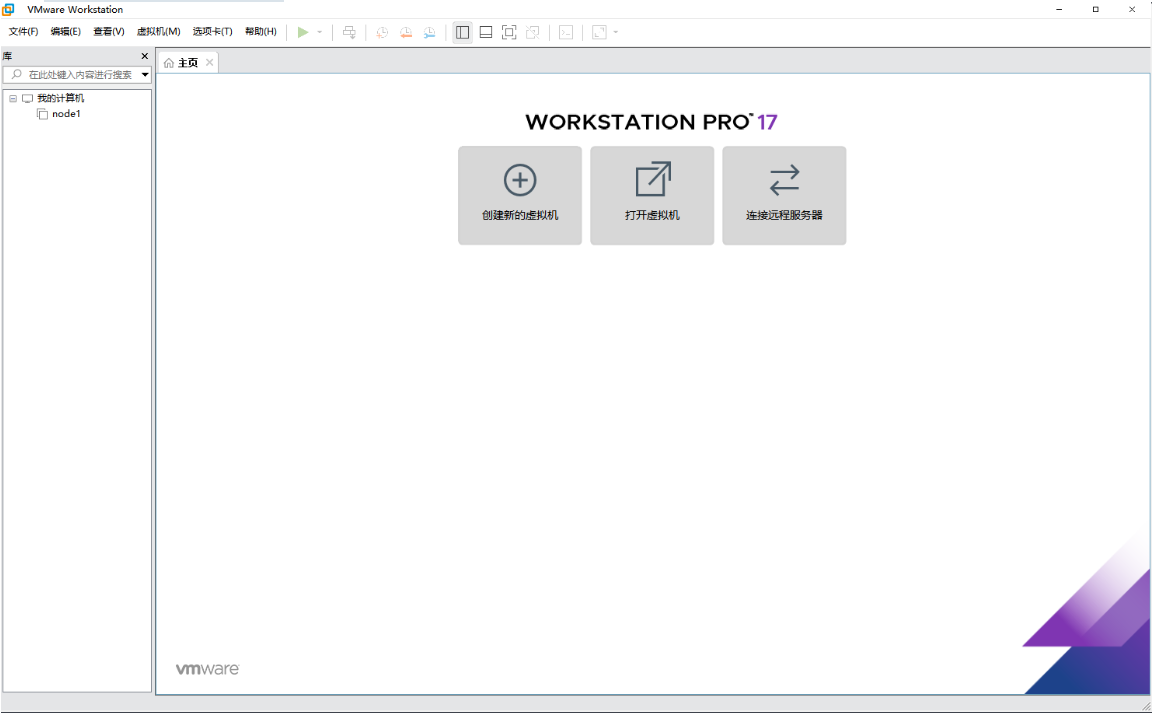This screenshot has width=1152, height=713.
Task: Click the take snapshot clock icon
Action: (x=382, y=32)
